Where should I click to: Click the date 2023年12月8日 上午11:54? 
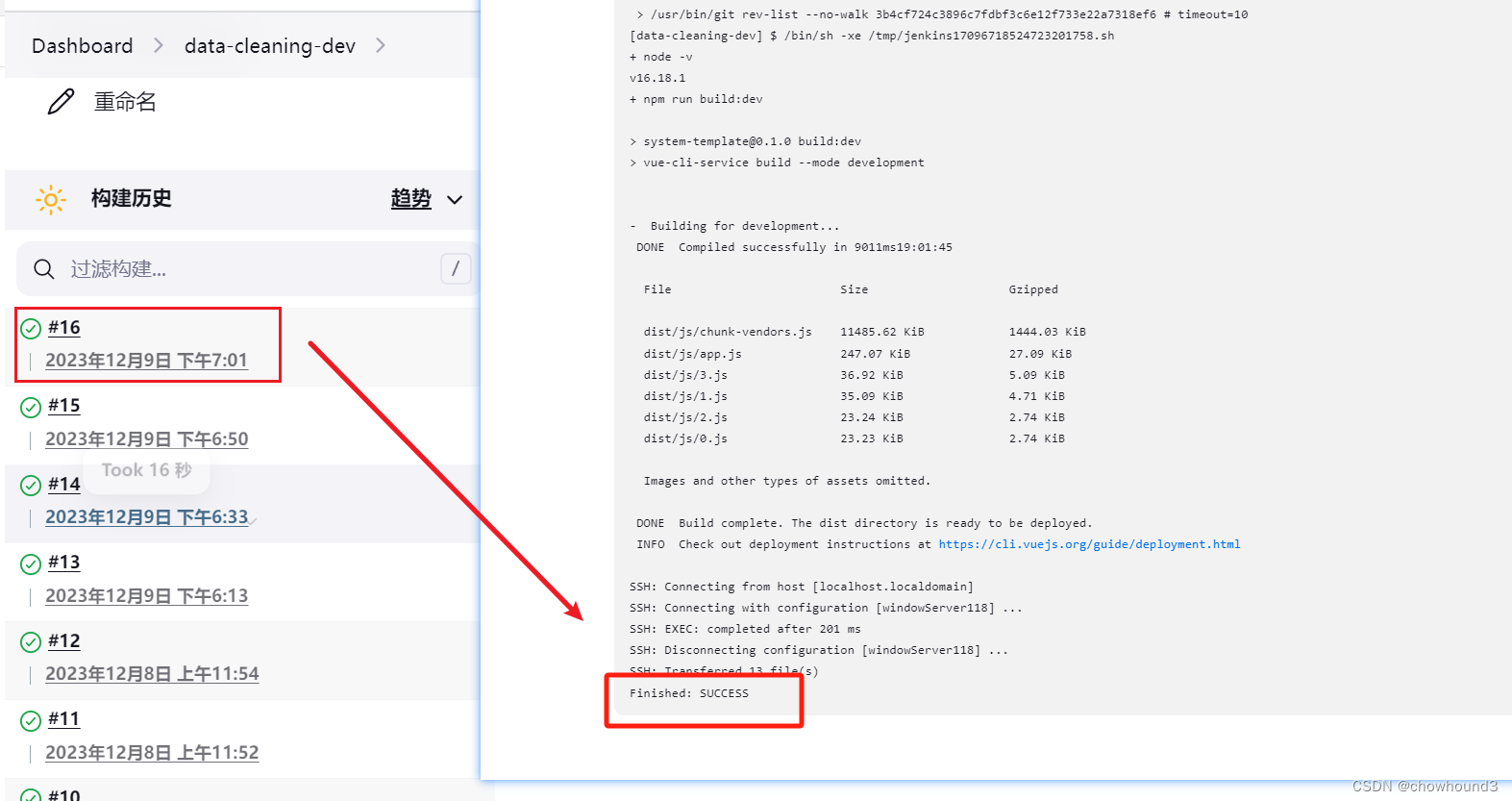(x=152, y=674)
